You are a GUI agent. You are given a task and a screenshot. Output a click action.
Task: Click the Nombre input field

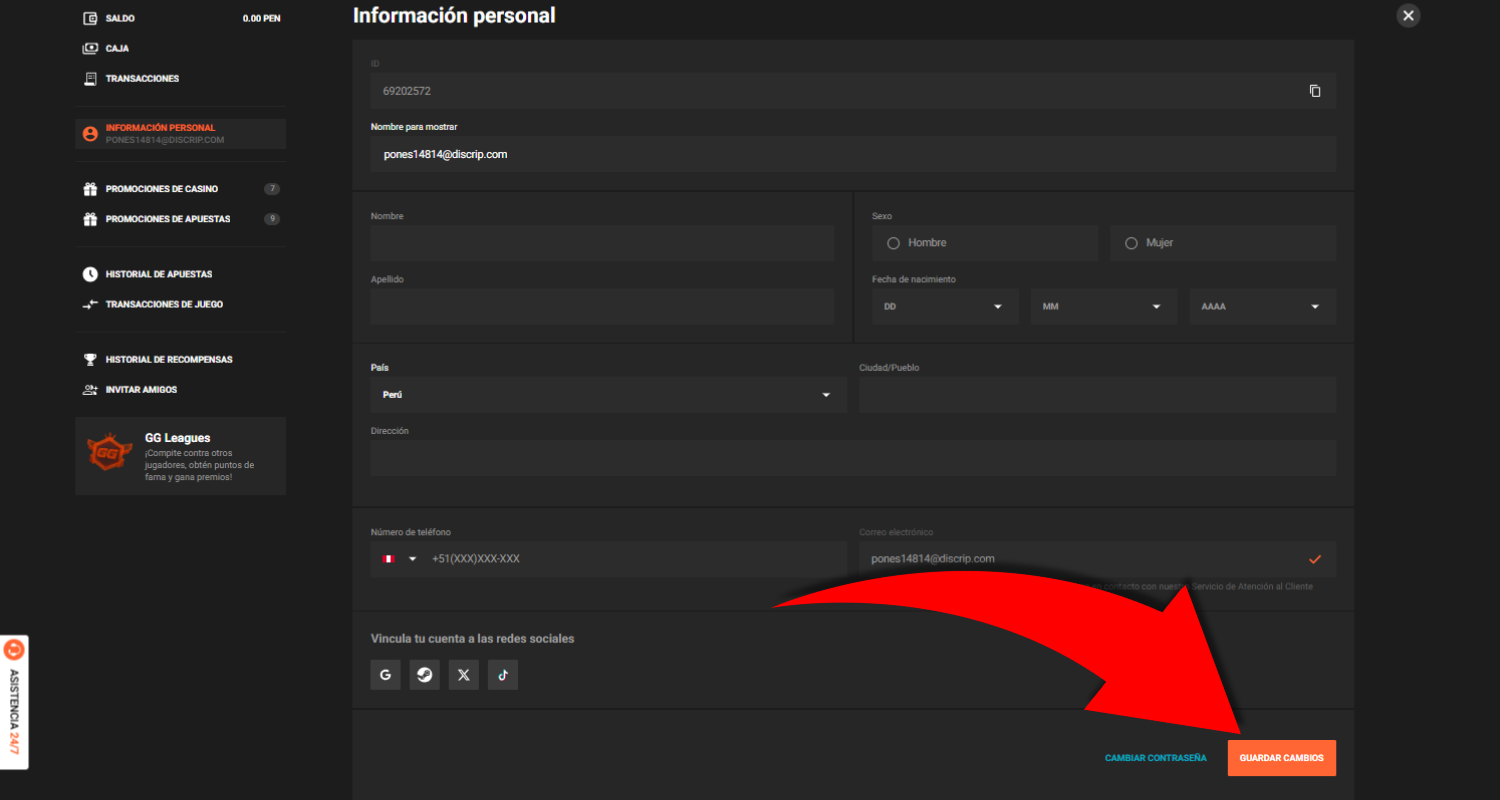click(602, 243)
